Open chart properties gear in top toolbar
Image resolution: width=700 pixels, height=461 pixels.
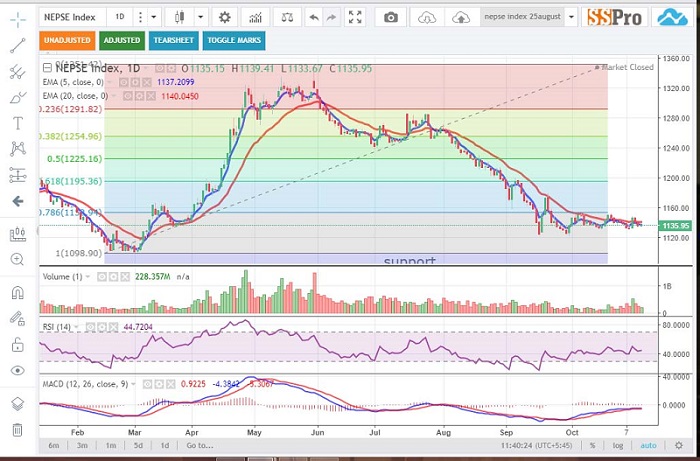[225, 17]
